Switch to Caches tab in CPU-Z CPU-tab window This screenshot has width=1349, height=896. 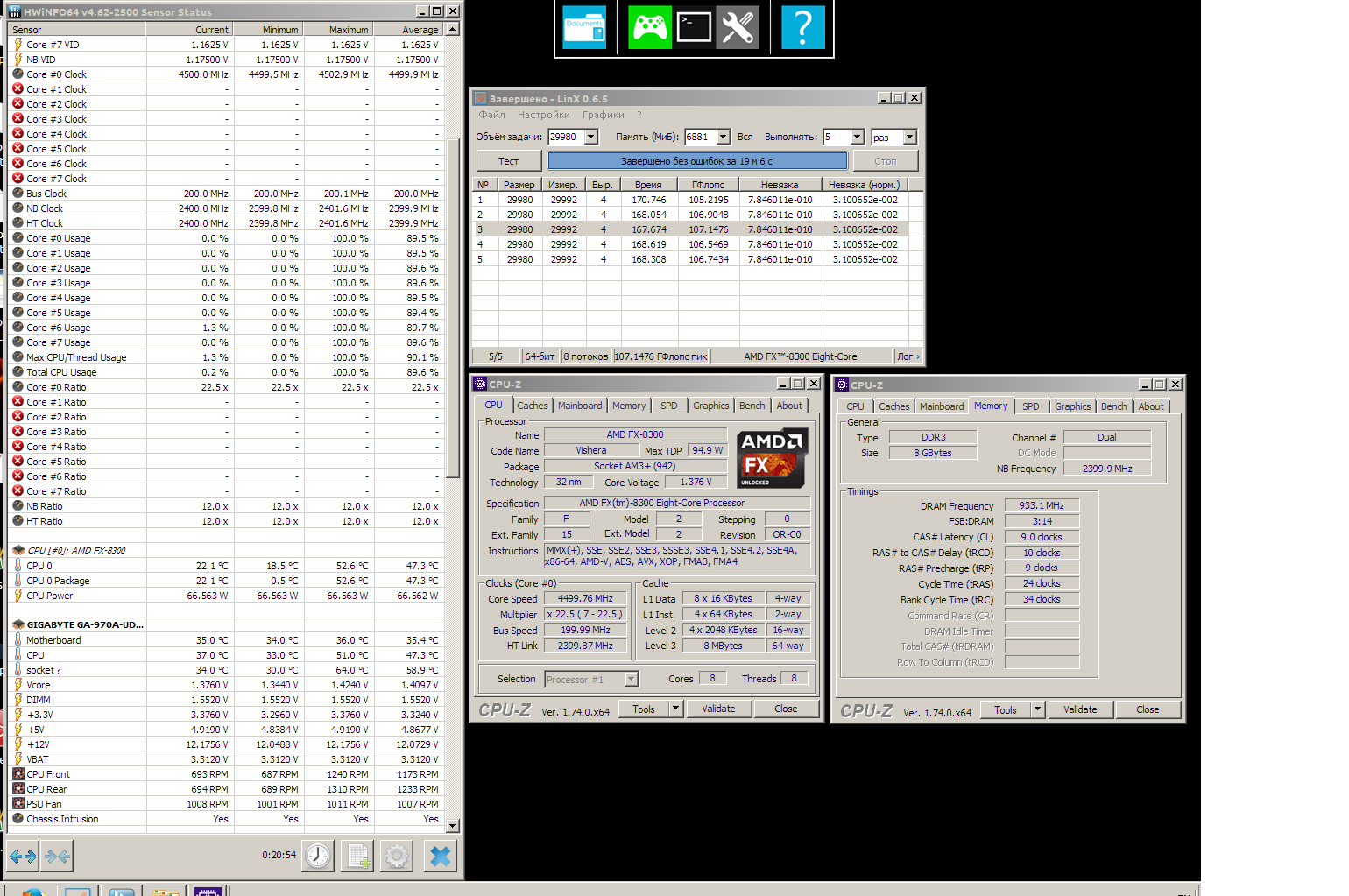(x=532, y=406)
